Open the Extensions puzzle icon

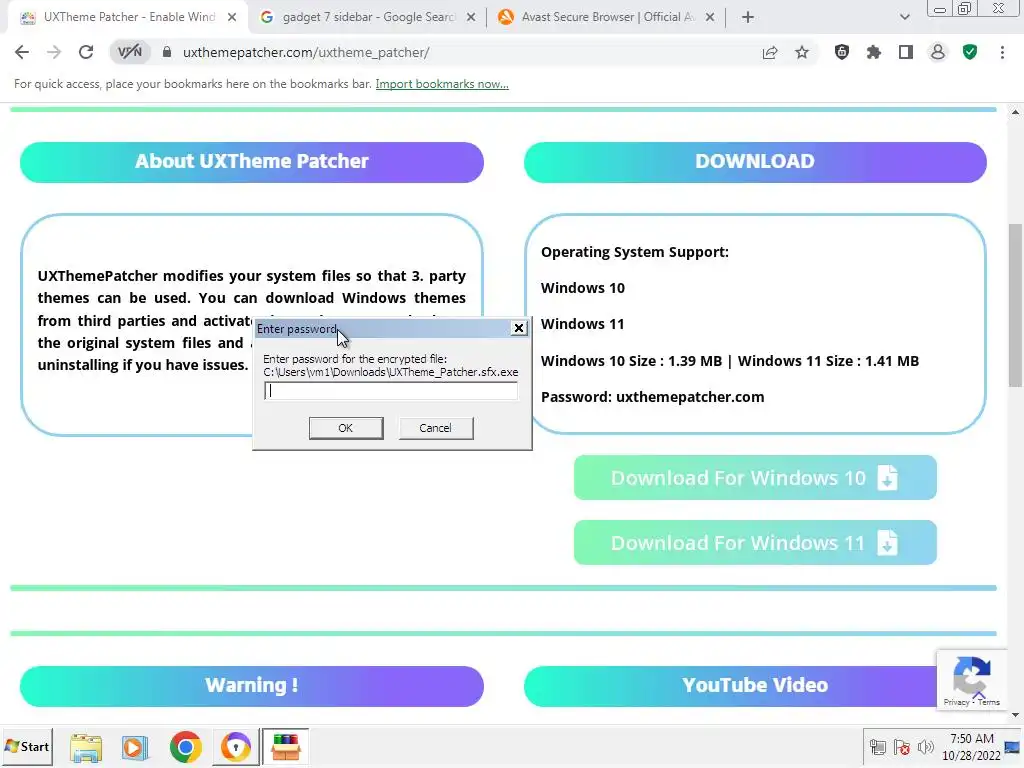[x=874, y=52]
